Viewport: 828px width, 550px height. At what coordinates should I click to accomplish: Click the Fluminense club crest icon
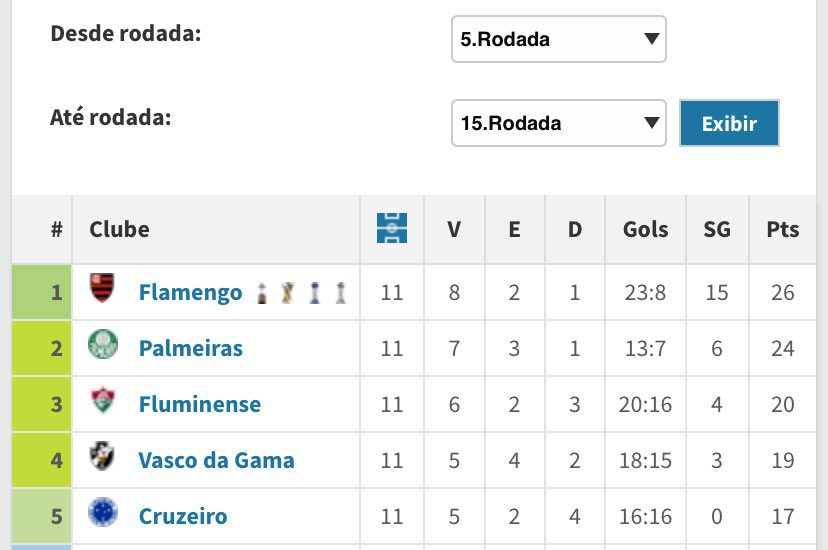(103, 400)
